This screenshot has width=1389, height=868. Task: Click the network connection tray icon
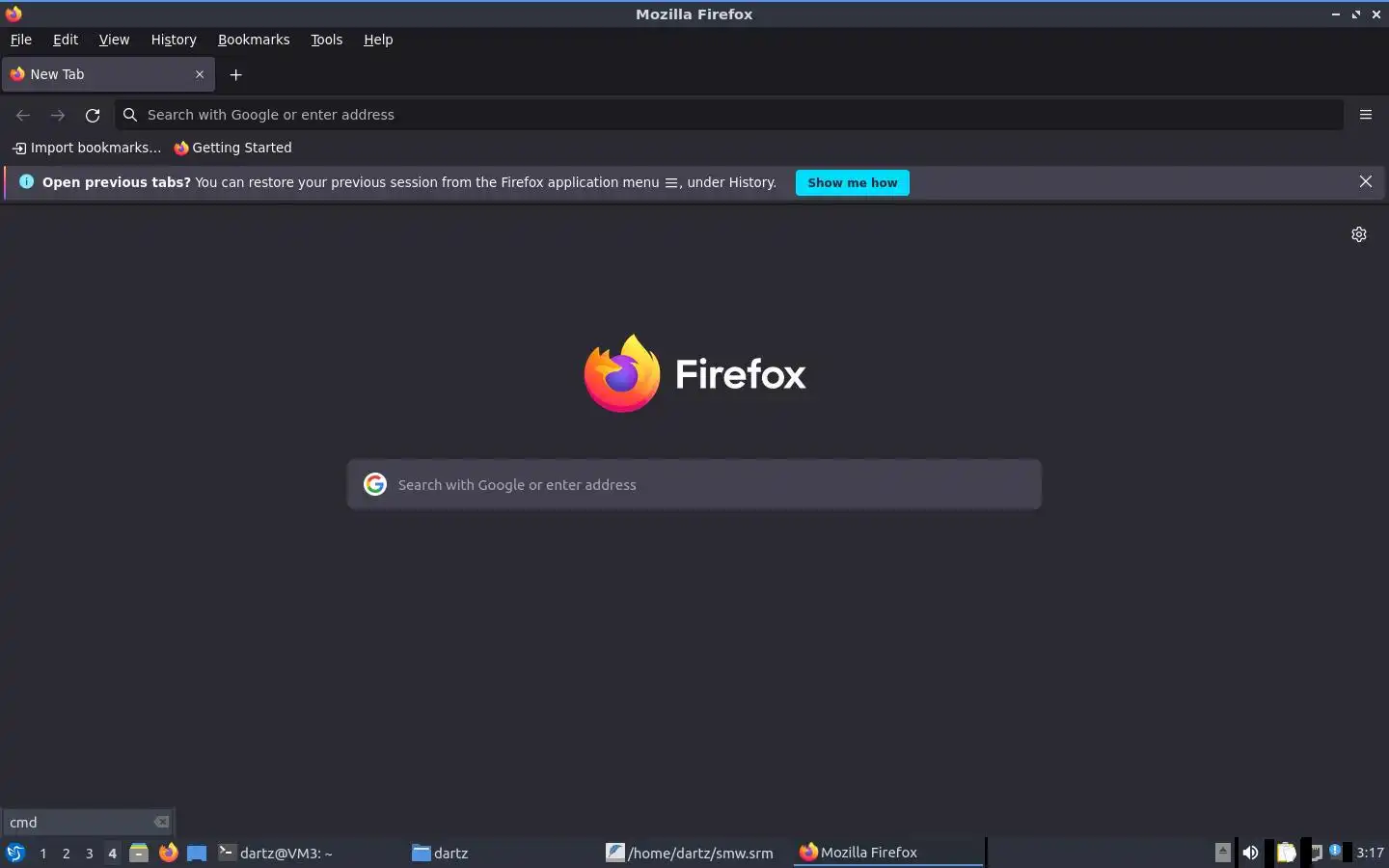(x=1314, y=853)
